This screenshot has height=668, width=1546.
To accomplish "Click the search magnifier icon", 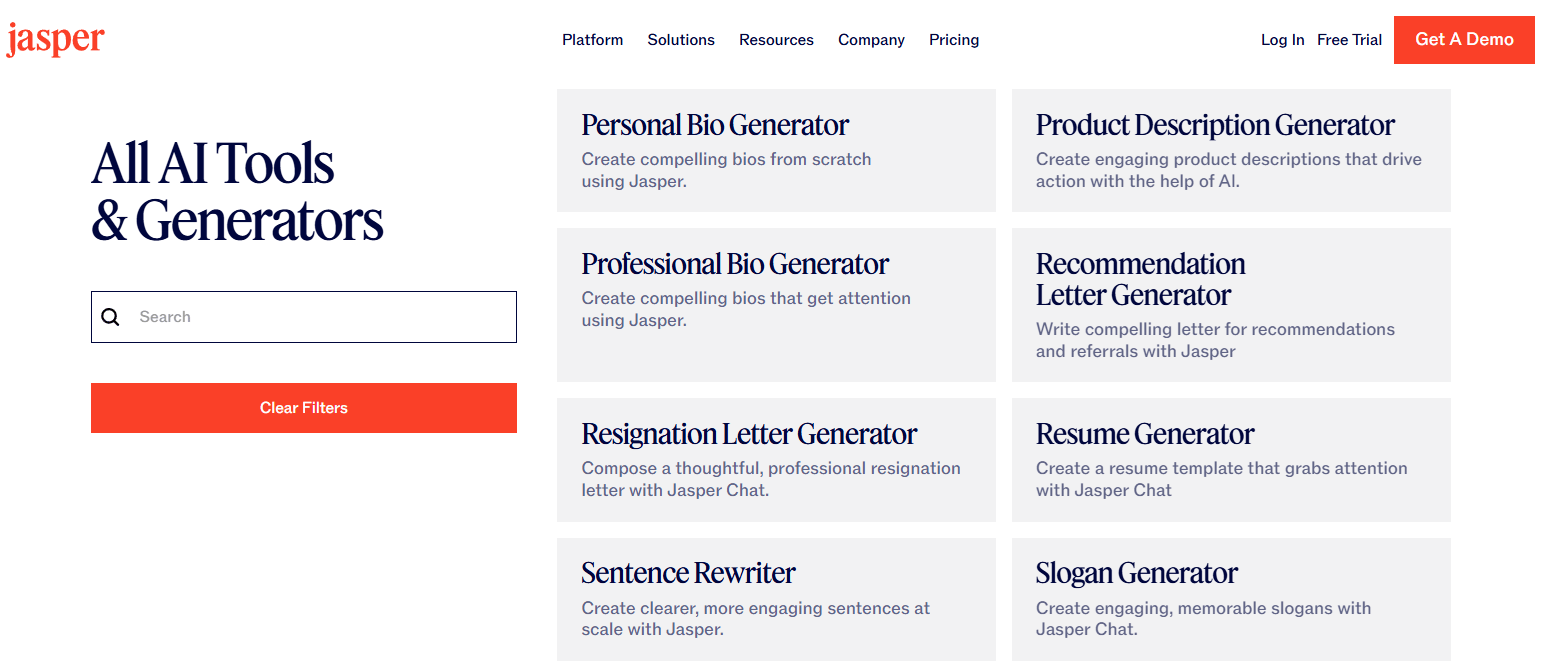I will coord(111,317).
